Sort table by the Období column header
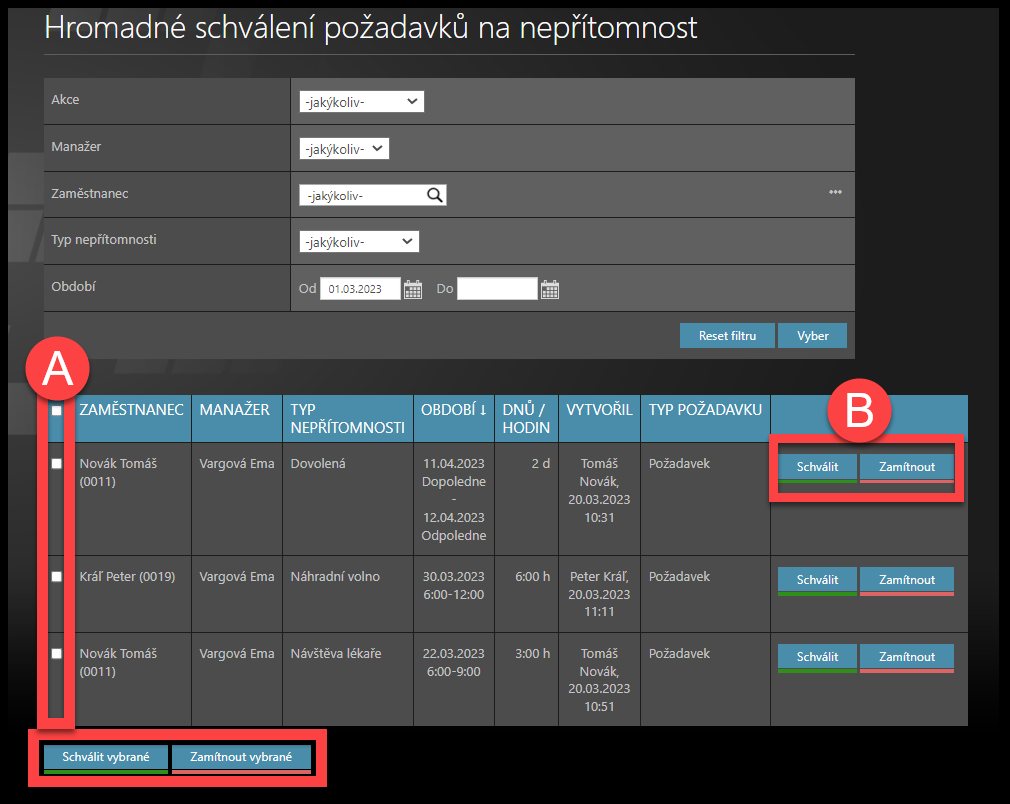Viewport: 1010px width, 804px height. click(x=454, y=410)
